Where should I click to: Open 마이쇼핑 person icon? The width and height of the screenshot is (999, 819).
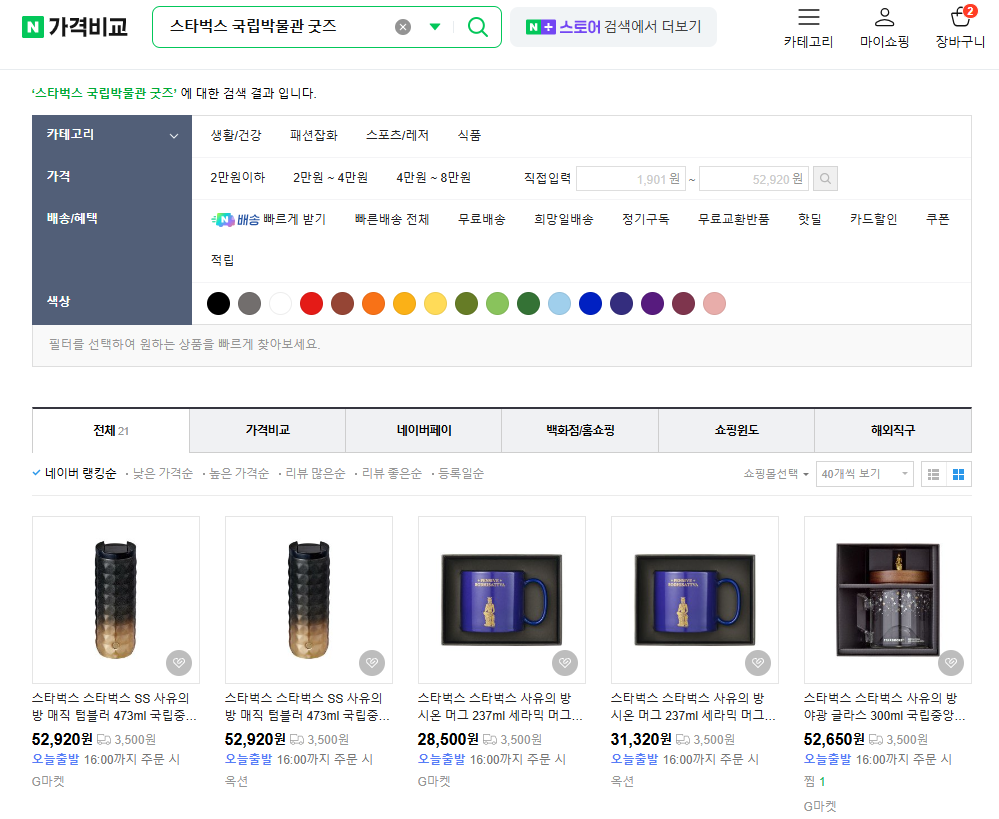(x=884, y=17)
